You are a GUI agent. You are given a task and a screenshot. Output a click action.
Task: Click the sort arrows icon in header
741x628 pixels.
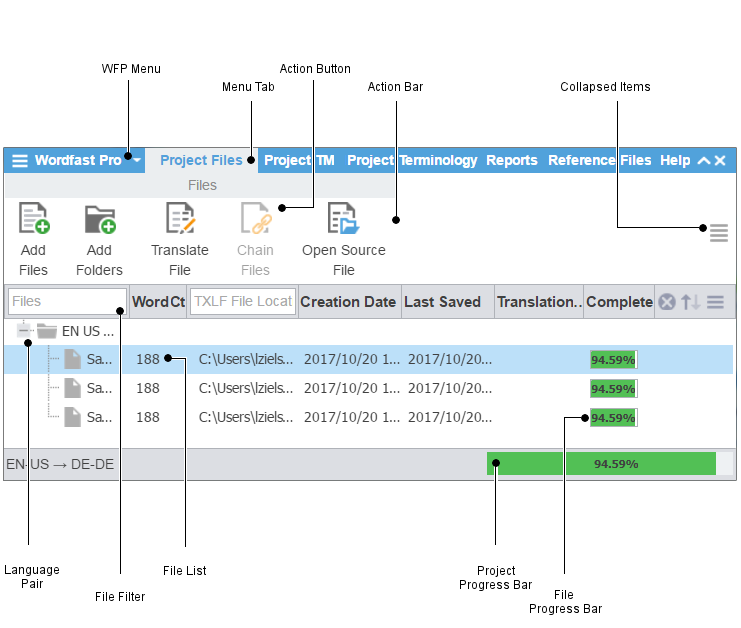click(x=691, y=302)
